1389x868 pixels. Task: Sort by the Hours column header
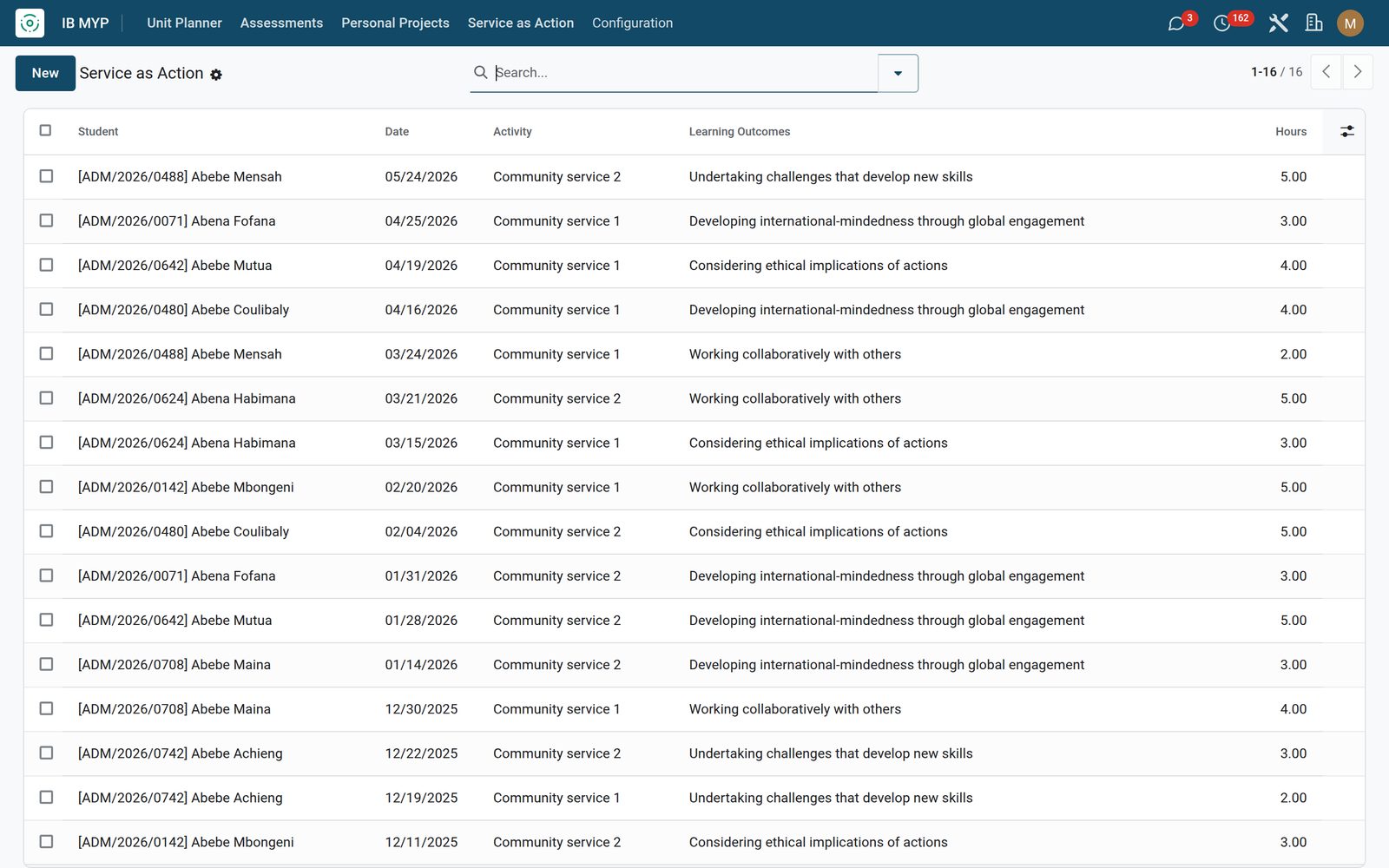[x=1290, y=132]
